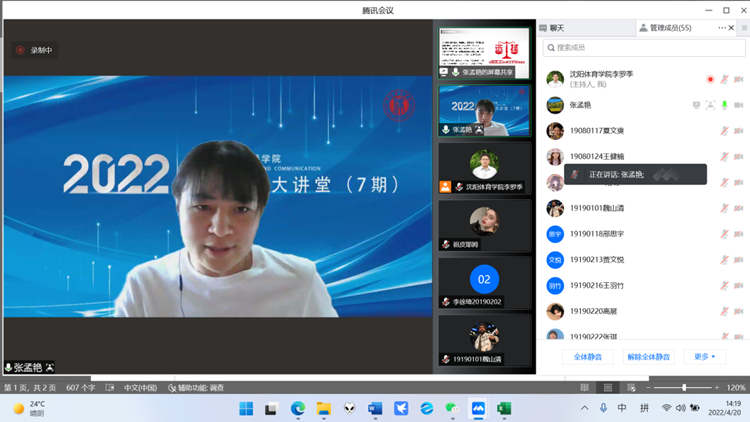This screenshot has height=422, width=750.
Task: Click camera icon for 19080124王健楠
Action: pyautogui.click(x=739, y=156)
